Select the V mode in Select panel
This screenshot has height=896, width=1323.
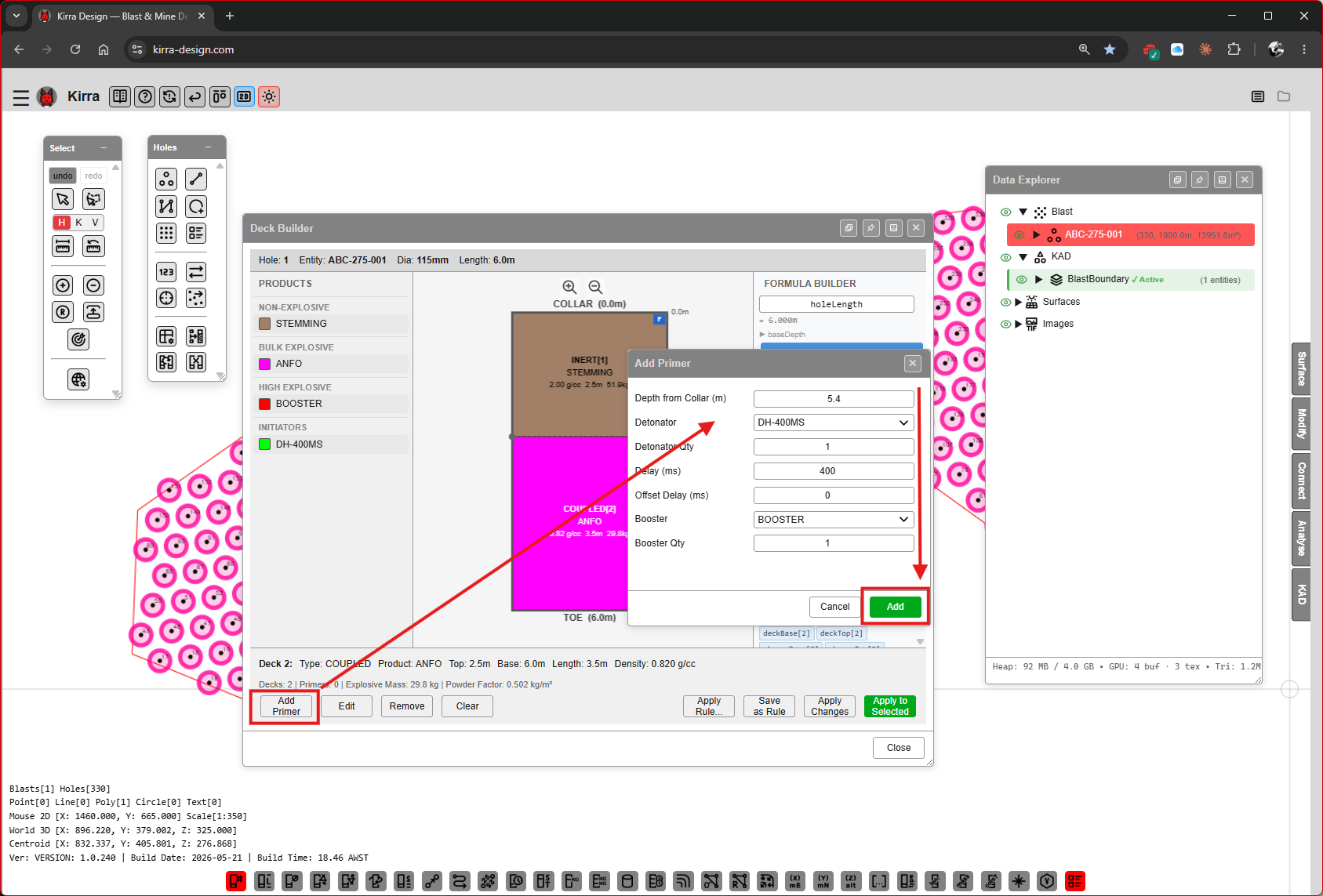[x=95, y=223]
